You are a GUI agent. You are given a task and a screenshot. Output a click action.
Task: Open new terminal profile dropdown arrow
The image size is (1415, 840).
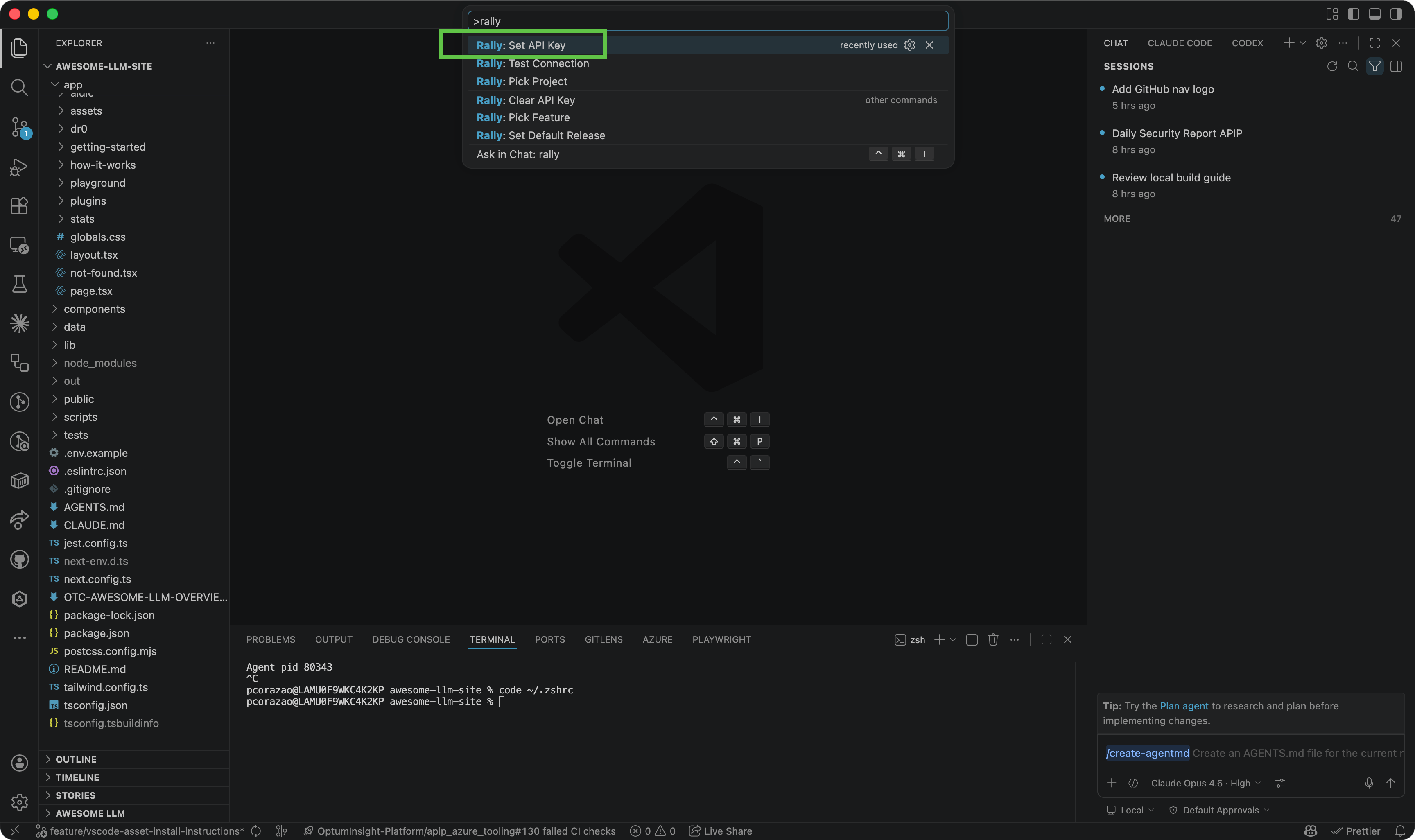pyautogui.click(x=953, y=640)
